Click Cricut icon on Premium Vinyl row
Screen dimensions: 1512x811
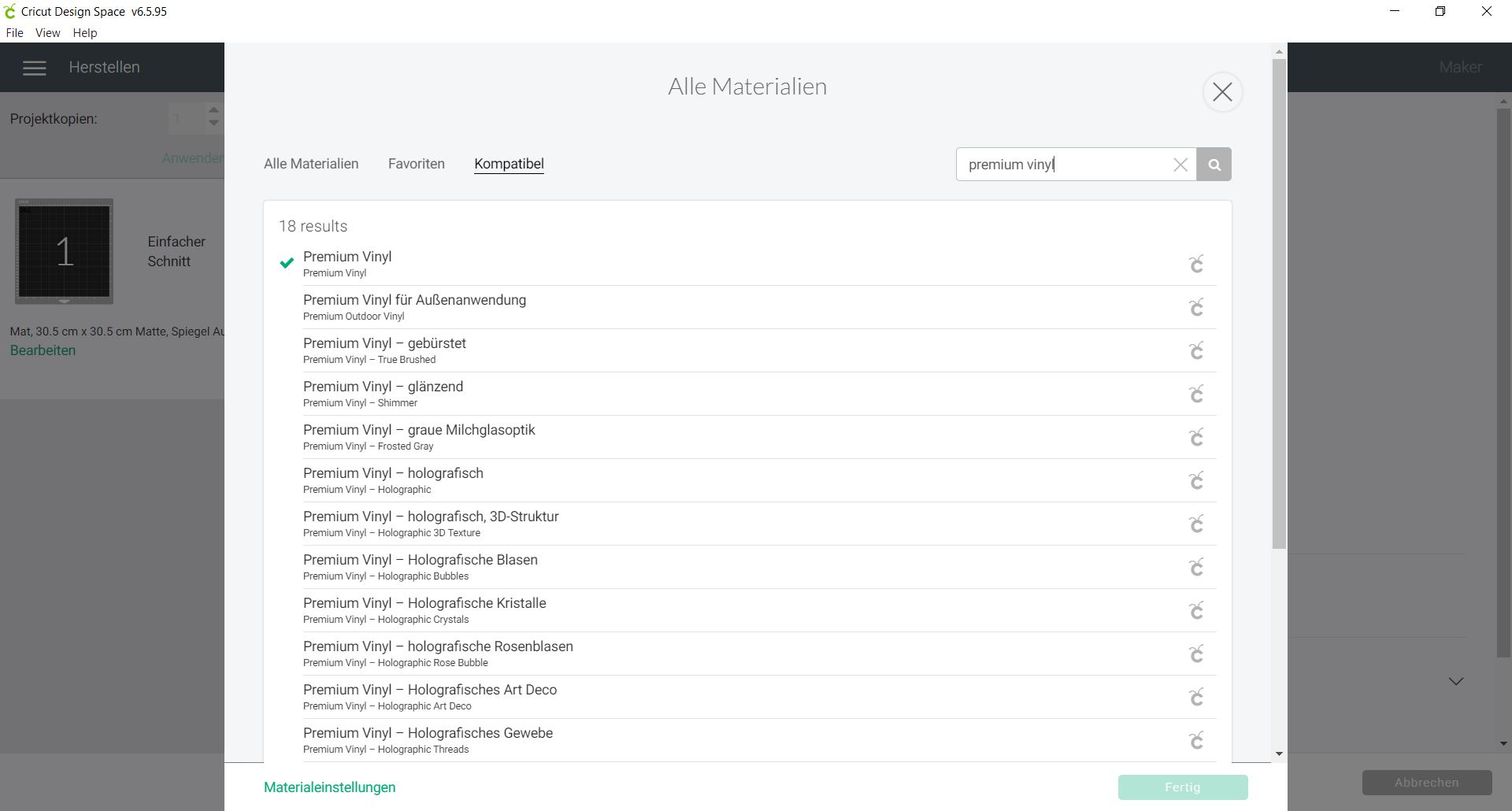[1196, 264]
